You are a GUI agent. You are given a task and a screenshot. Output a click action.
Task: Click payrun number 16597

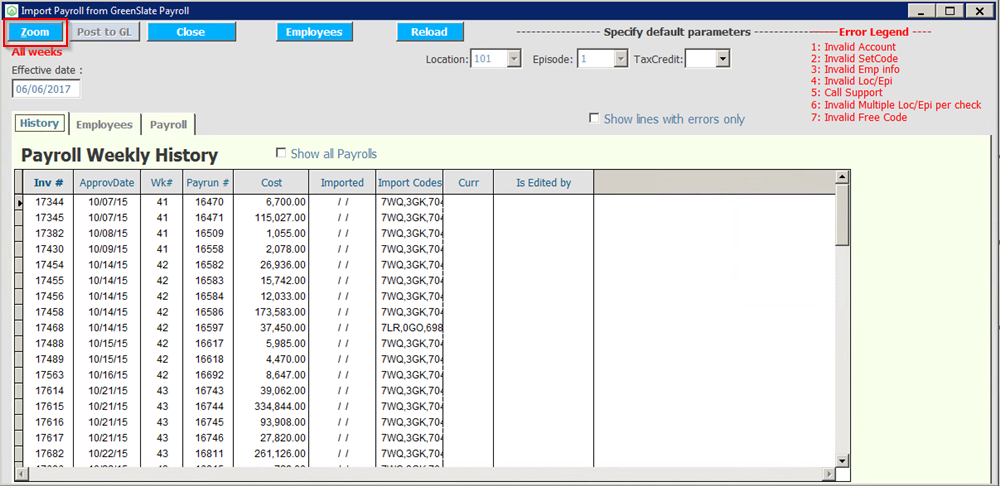pos(208,328)
